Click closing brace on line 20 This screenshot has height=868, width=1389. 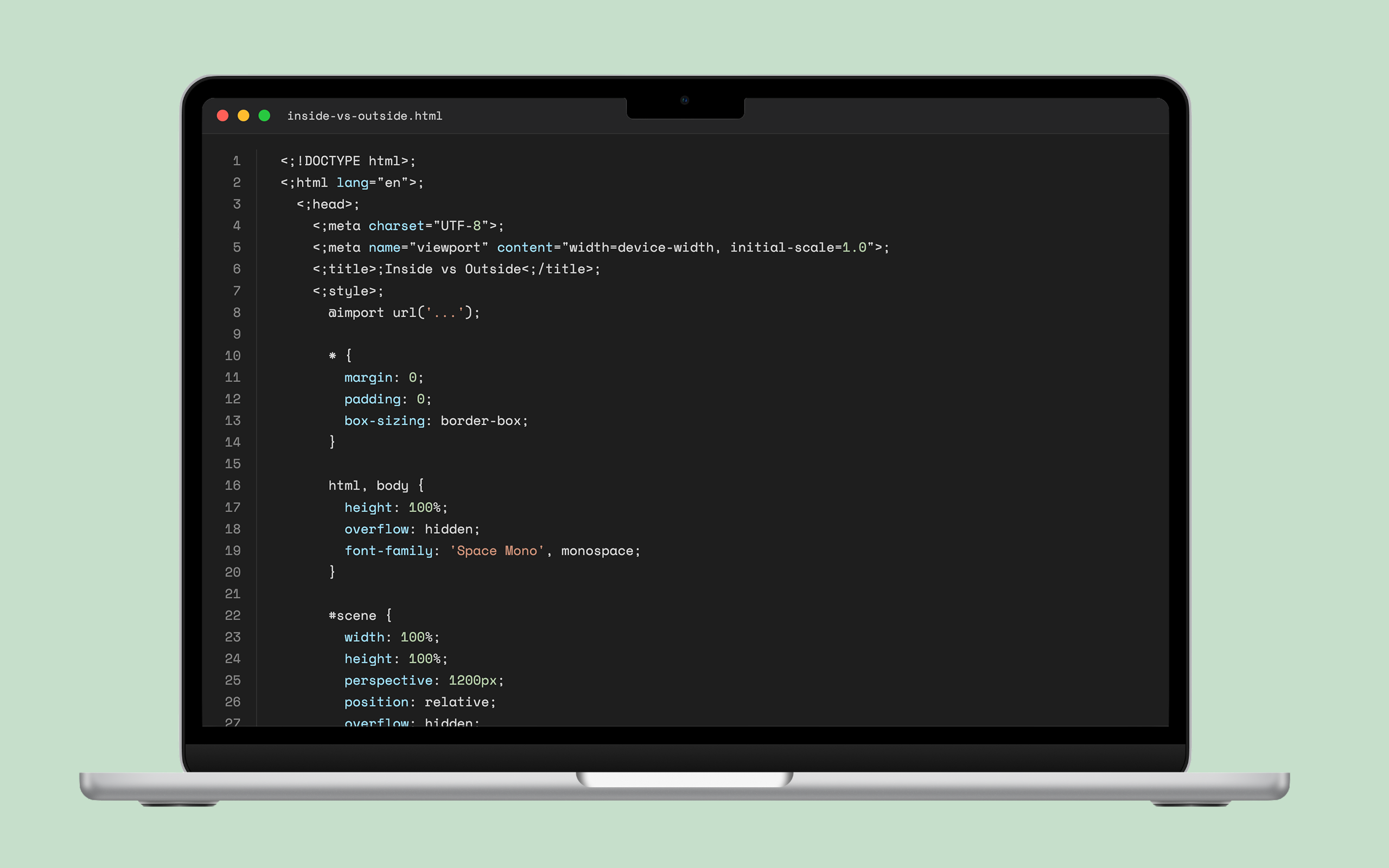pos(332,572)
